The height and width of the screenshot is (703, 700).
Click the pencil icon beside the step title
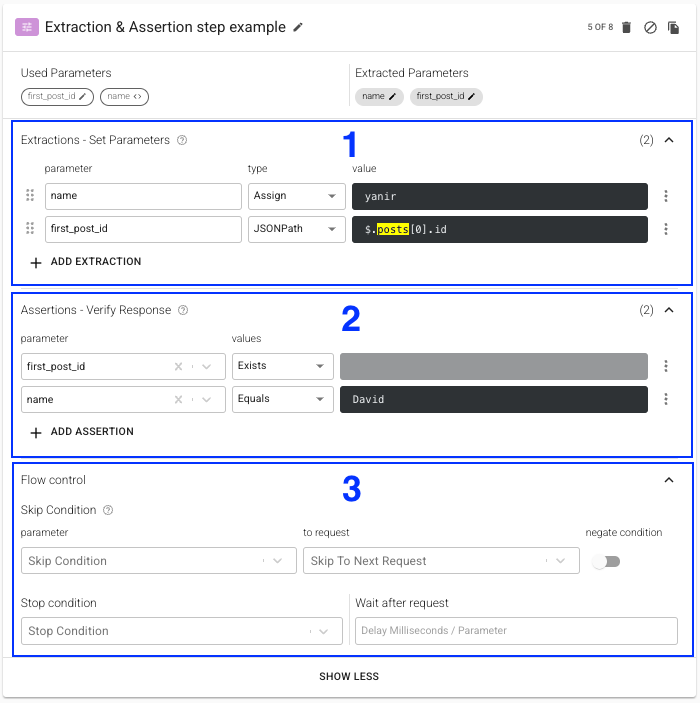pyautogui.click(x=298, y=27)
